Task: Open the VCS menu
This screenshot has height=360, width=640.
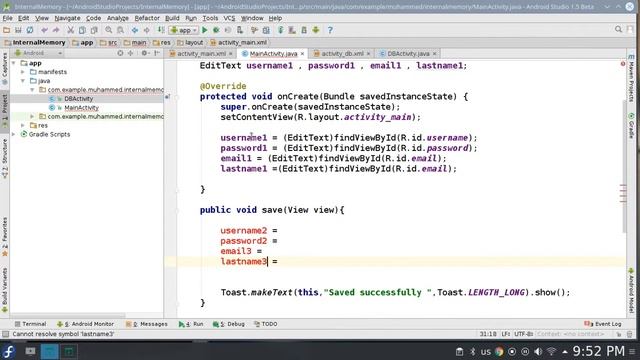Action: coord(229,18)
